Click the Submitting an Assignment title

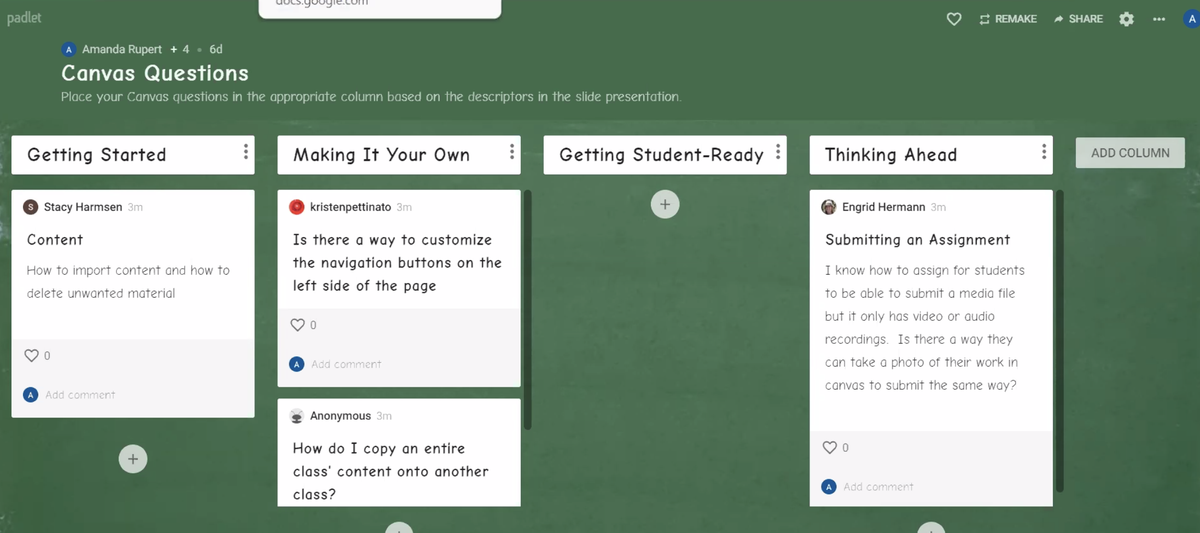coord(918,240)
